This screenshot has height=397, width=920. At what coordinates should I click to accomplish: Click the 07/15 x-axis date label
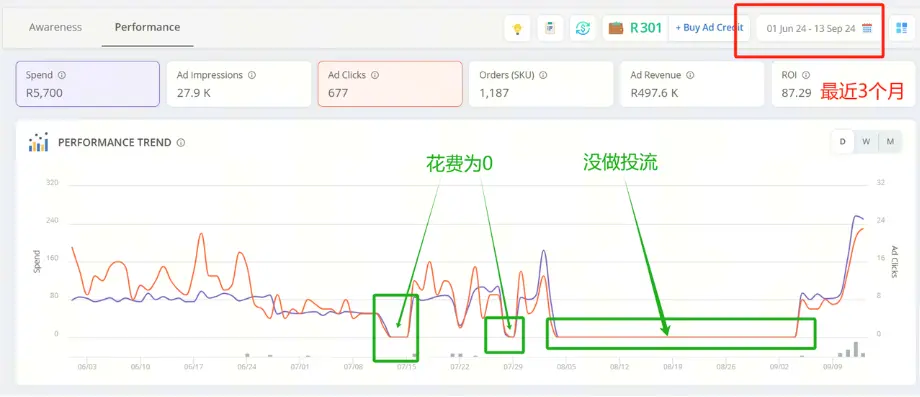[x=407, y=367]
